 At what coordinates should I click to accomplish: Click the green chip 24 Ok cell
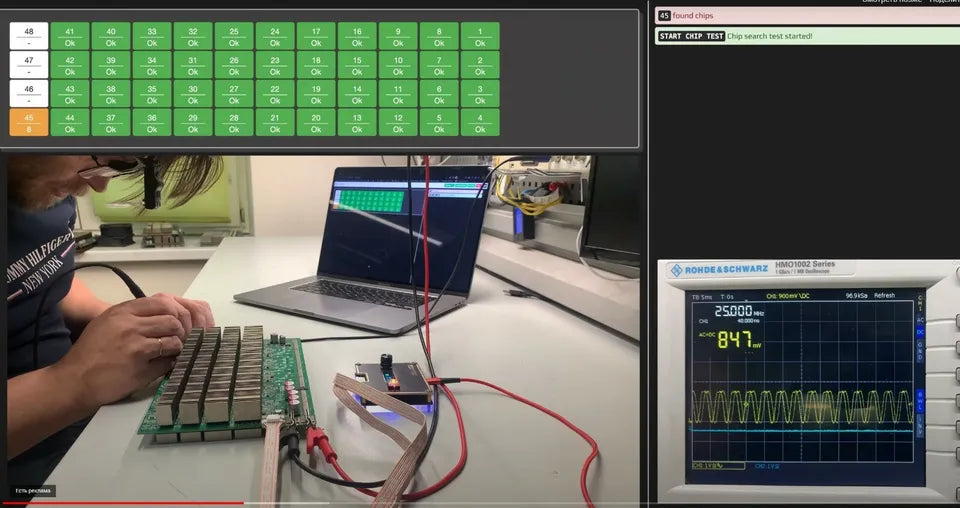(x=275, y=36)
